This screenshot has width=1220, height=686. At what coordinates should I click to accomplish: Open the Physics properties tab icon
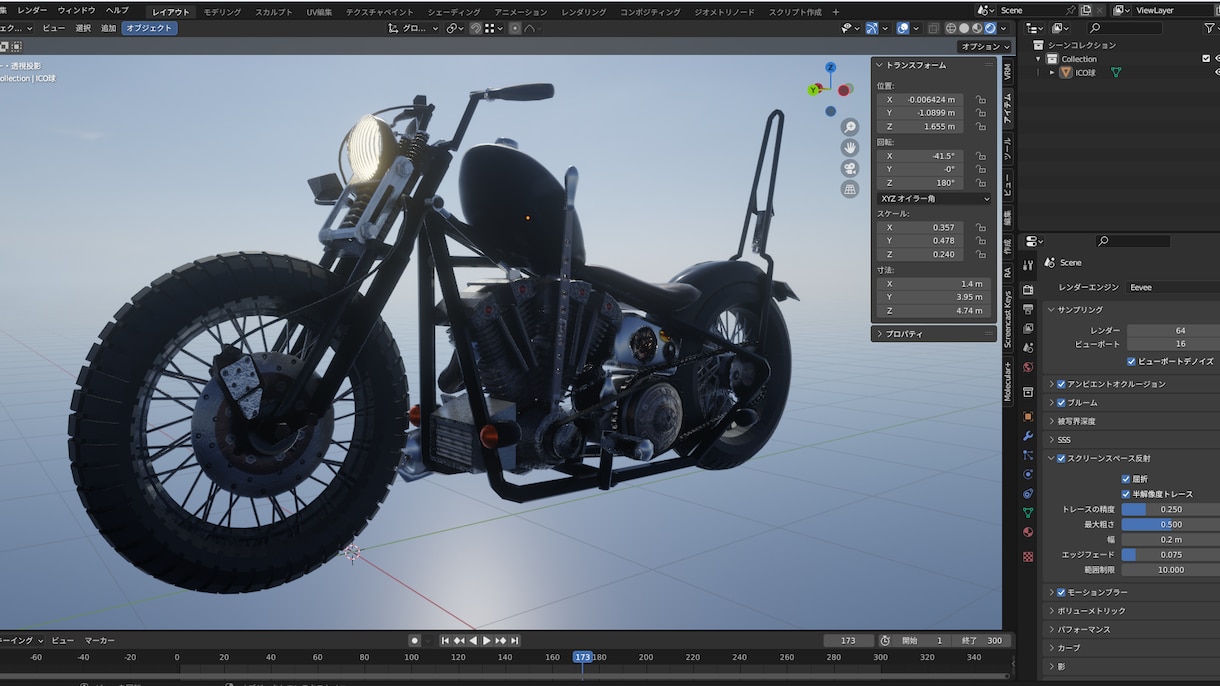pos(1028,474)
